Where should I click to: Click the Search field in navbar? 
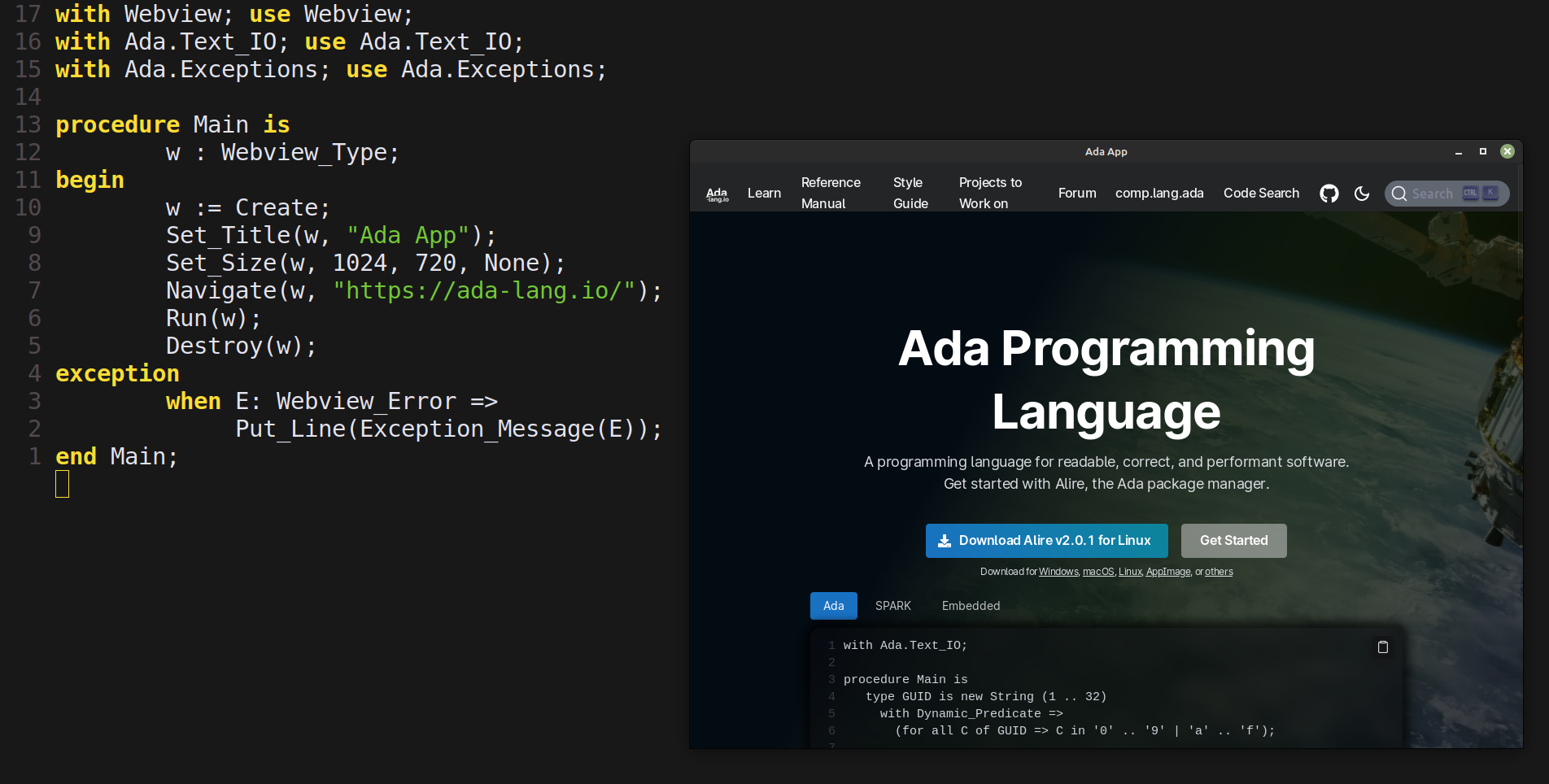[1446, 194]
